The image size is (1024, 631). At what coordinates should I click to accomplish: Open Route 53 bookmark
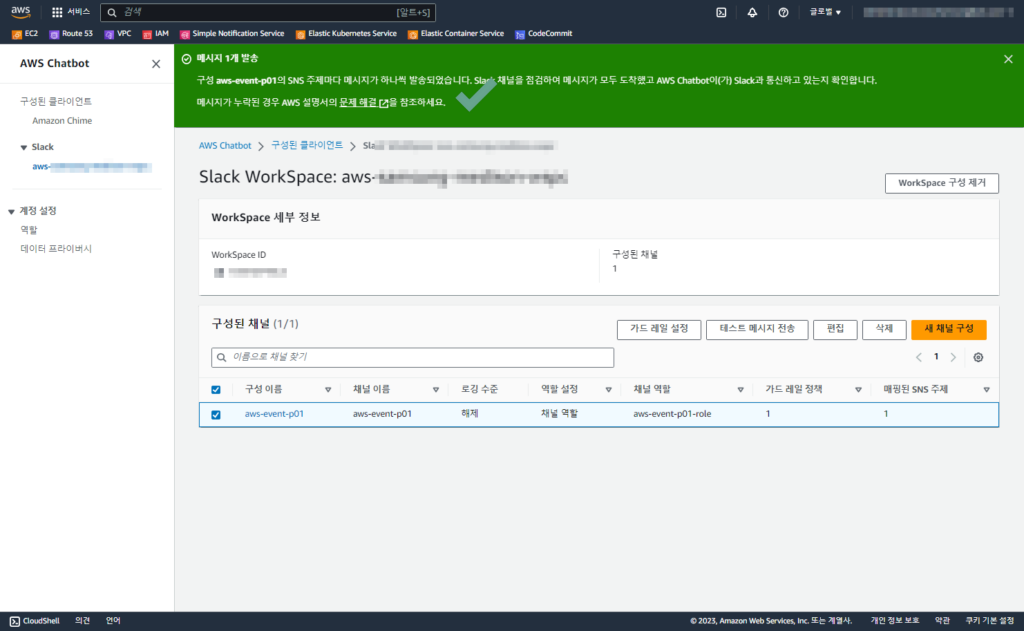point(71,33)
